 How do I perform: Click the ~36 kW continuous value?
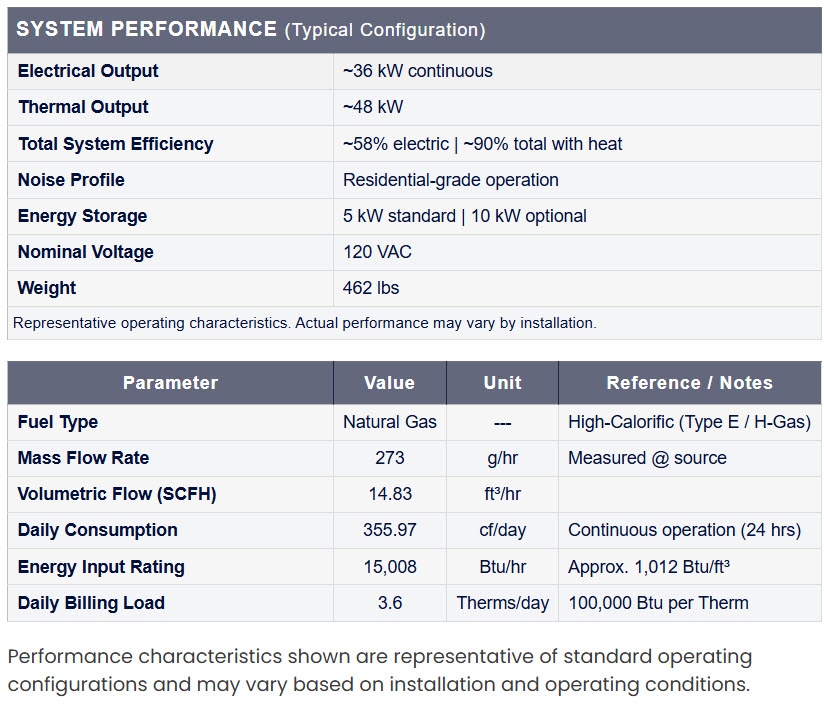point(418,71)
